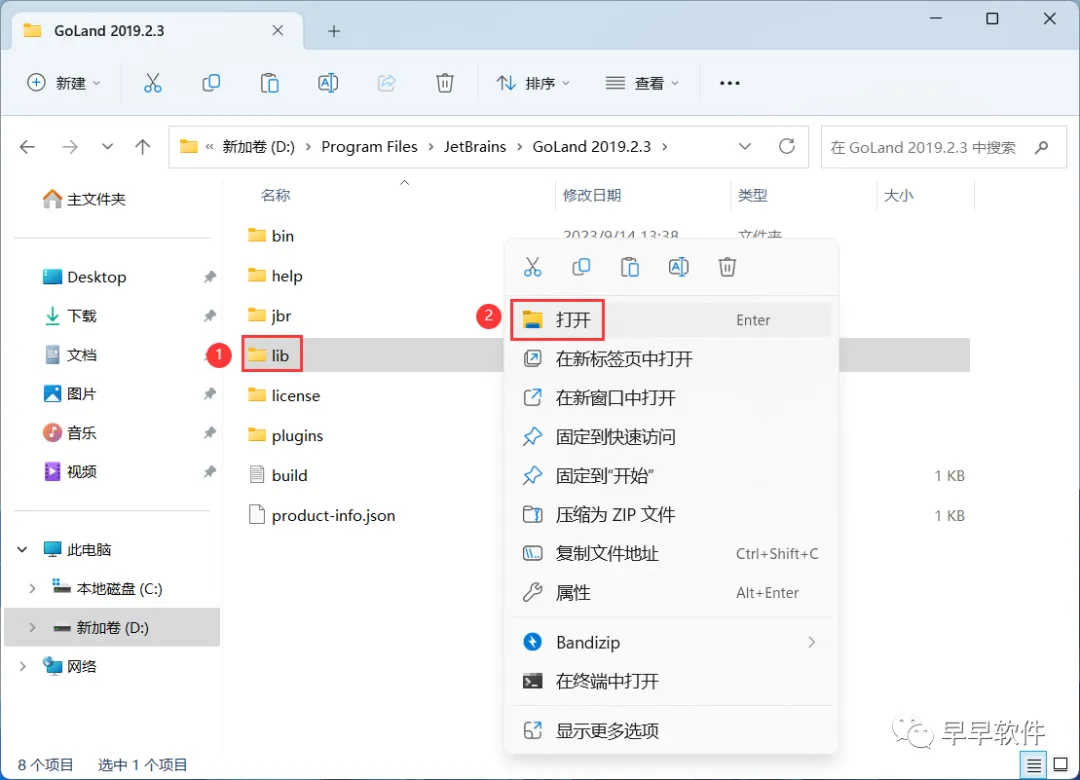This screenshot has width=1080, height=780.
Task: Choose 属性 in the context menu
Action: click(x=671, y=593)
